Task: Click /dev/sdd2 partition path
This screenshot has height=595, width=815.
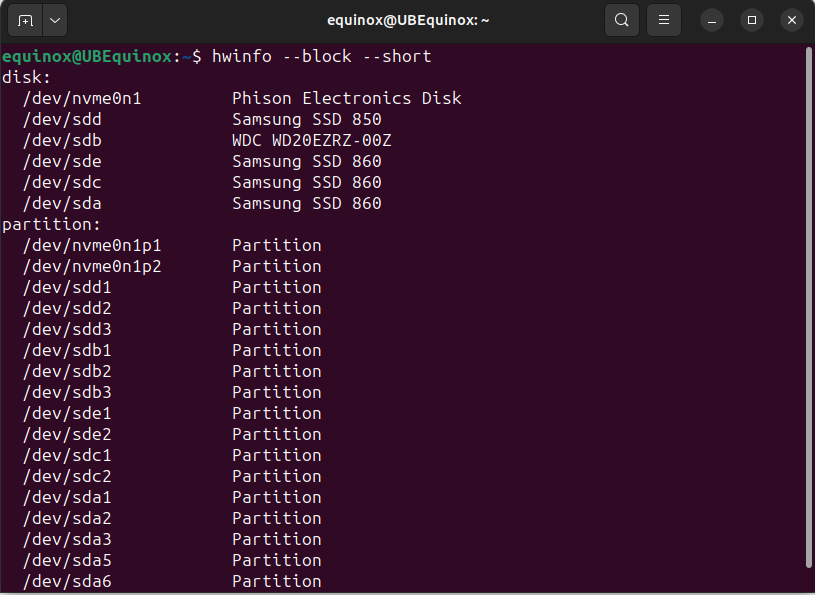Action: [x=67, y=308]
